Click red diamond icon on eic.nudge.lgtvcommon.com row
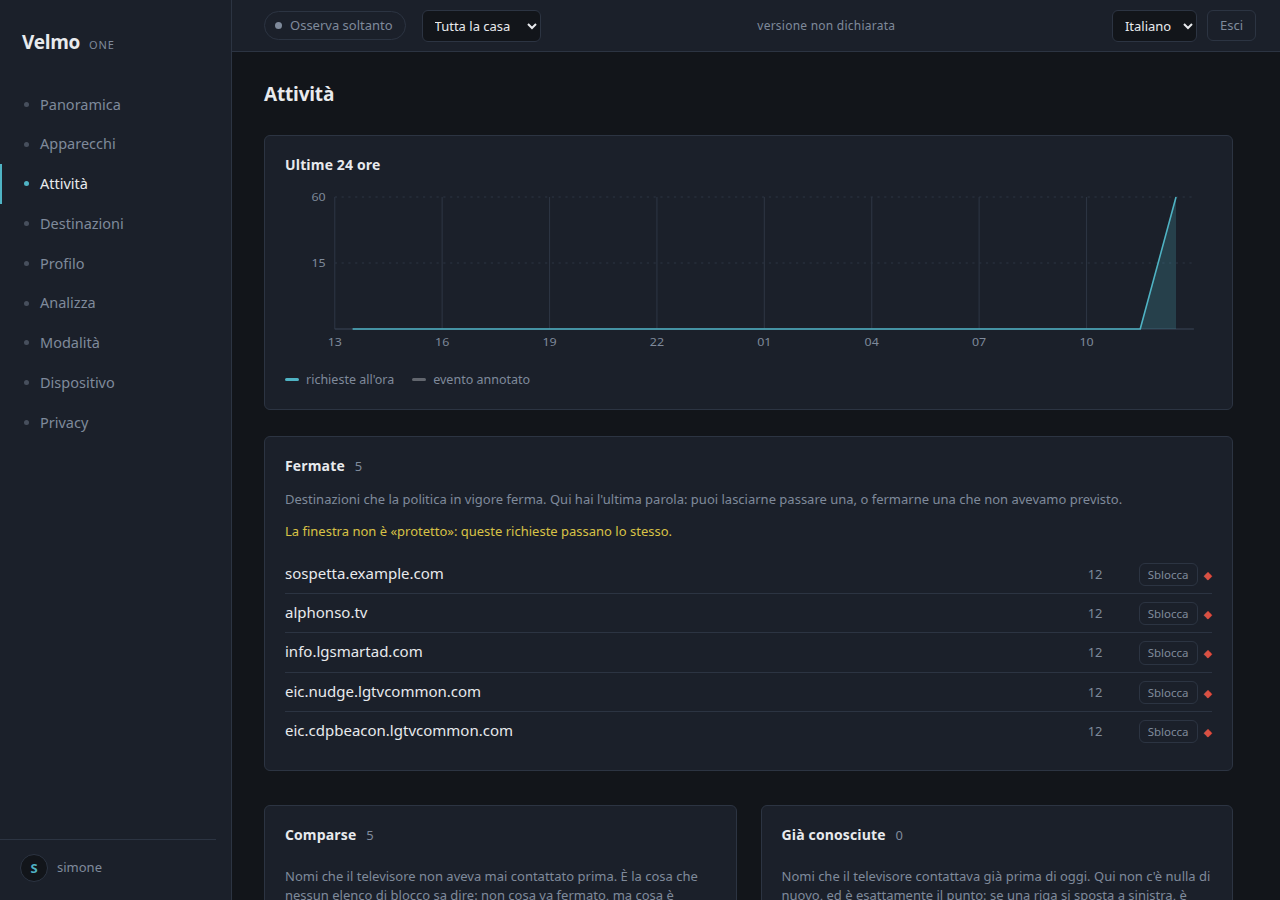The image size is (1280, 900). pyautogui.click(x=1208, y=694)
